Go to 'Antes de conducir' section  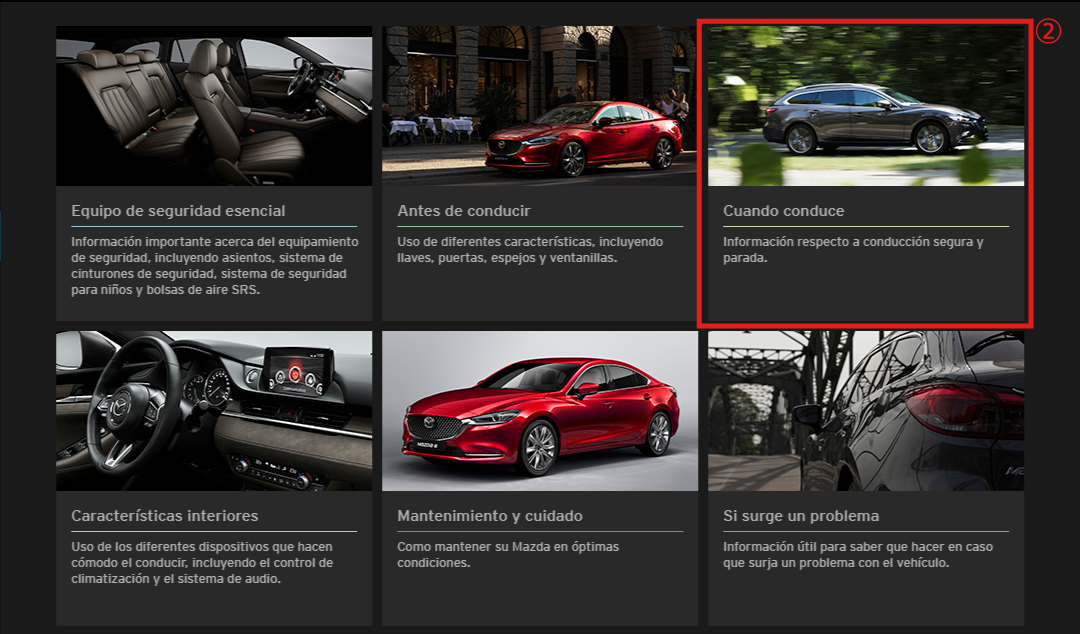coord(464,211)
